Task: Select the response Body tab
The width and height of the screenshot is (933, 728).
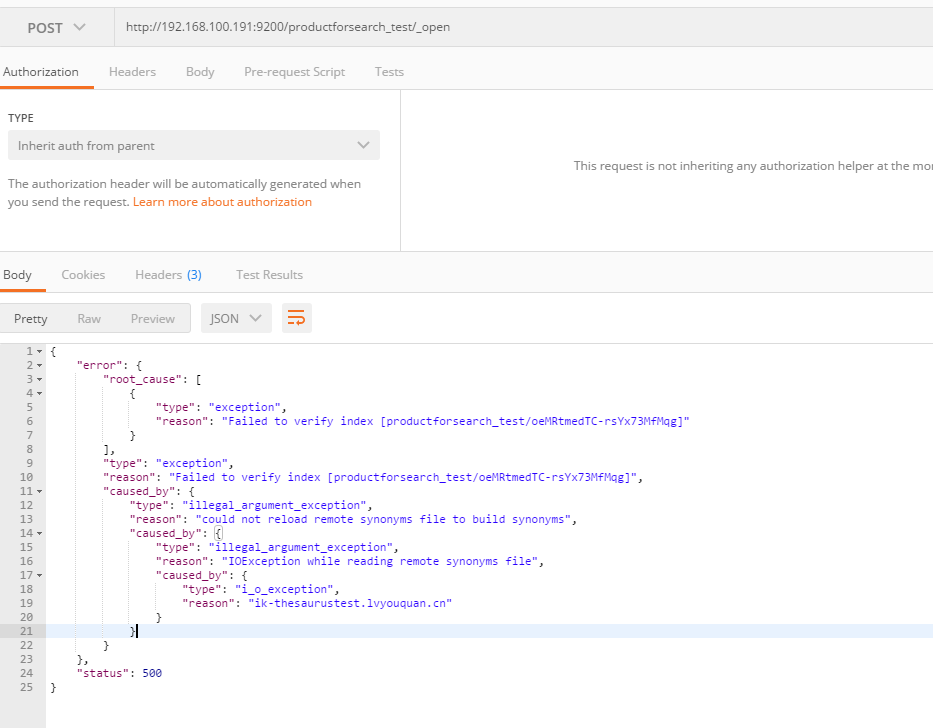Action: (17, 275)
